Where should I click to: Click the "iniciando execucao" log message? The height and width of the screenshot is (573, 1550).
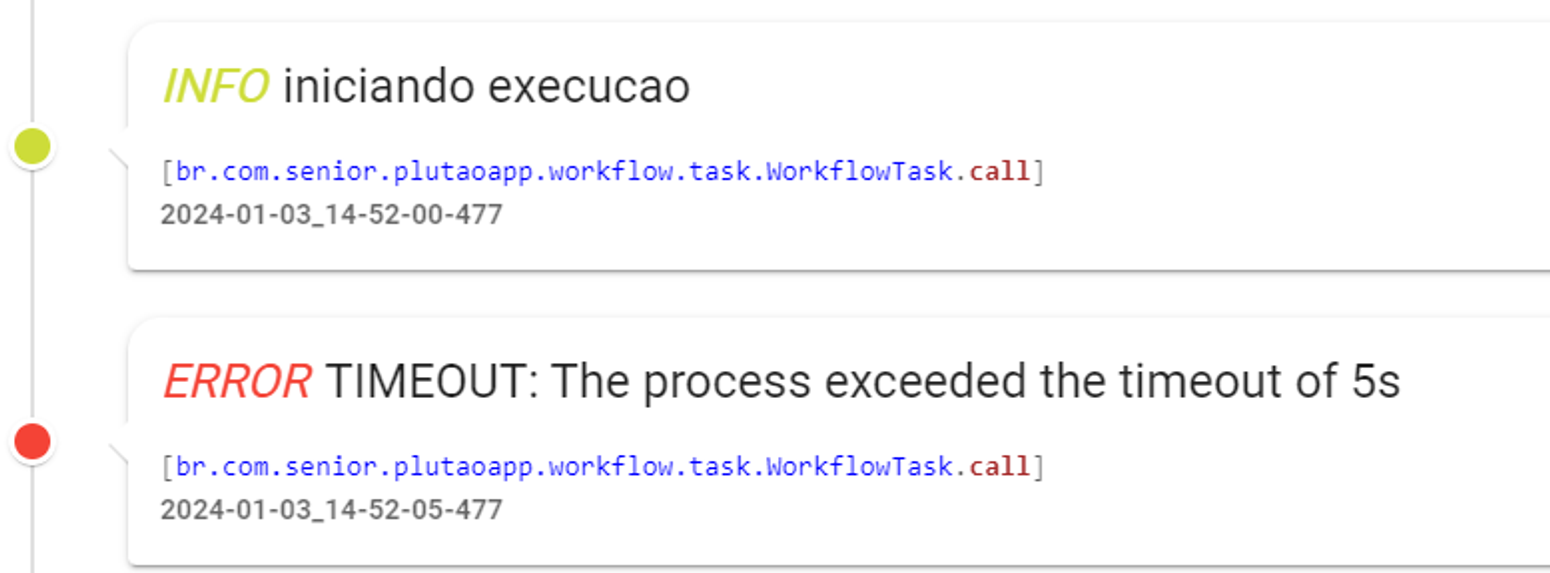coord(487,88)
